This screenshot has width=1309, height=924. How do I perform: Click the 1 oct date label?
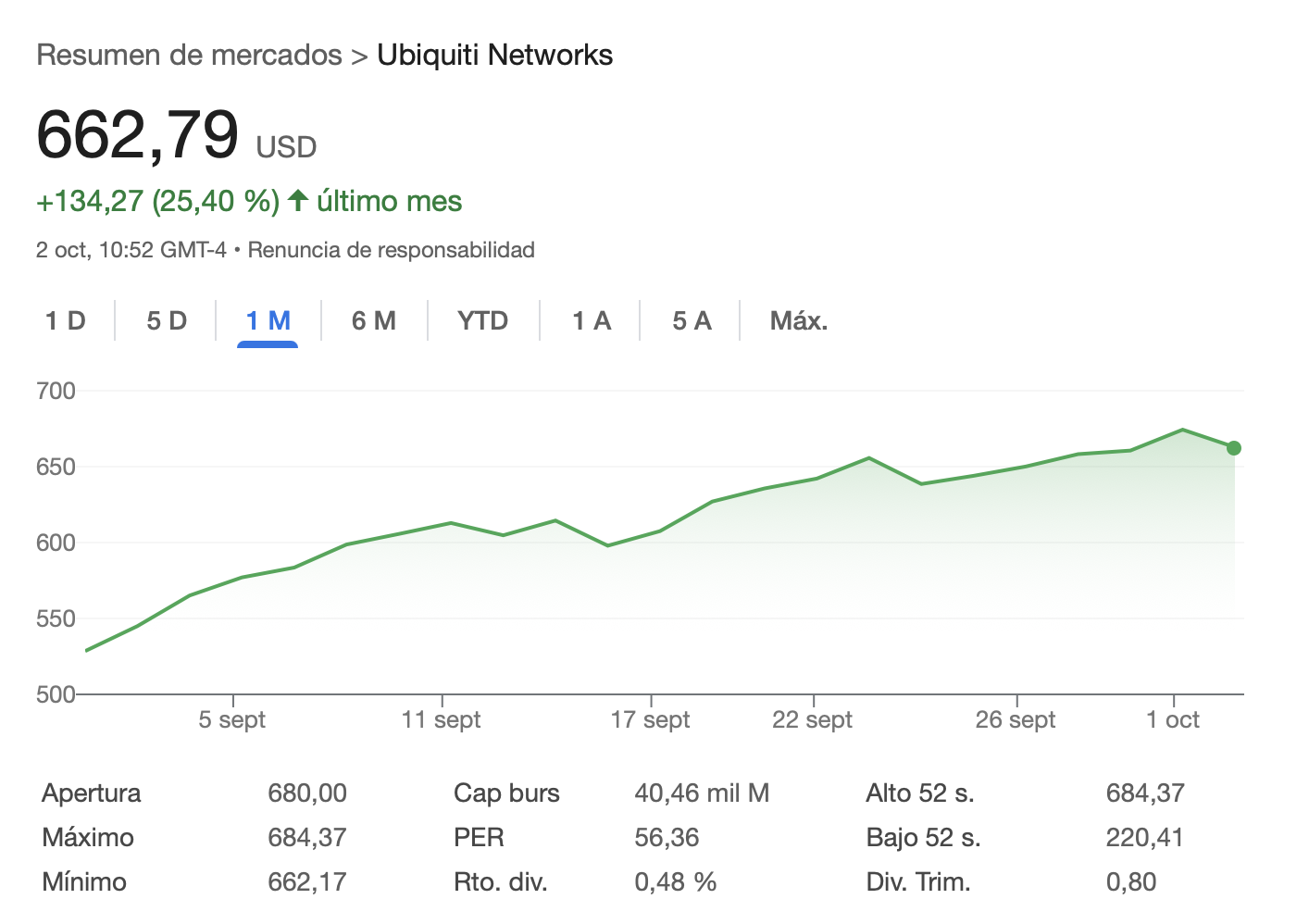1172,719
